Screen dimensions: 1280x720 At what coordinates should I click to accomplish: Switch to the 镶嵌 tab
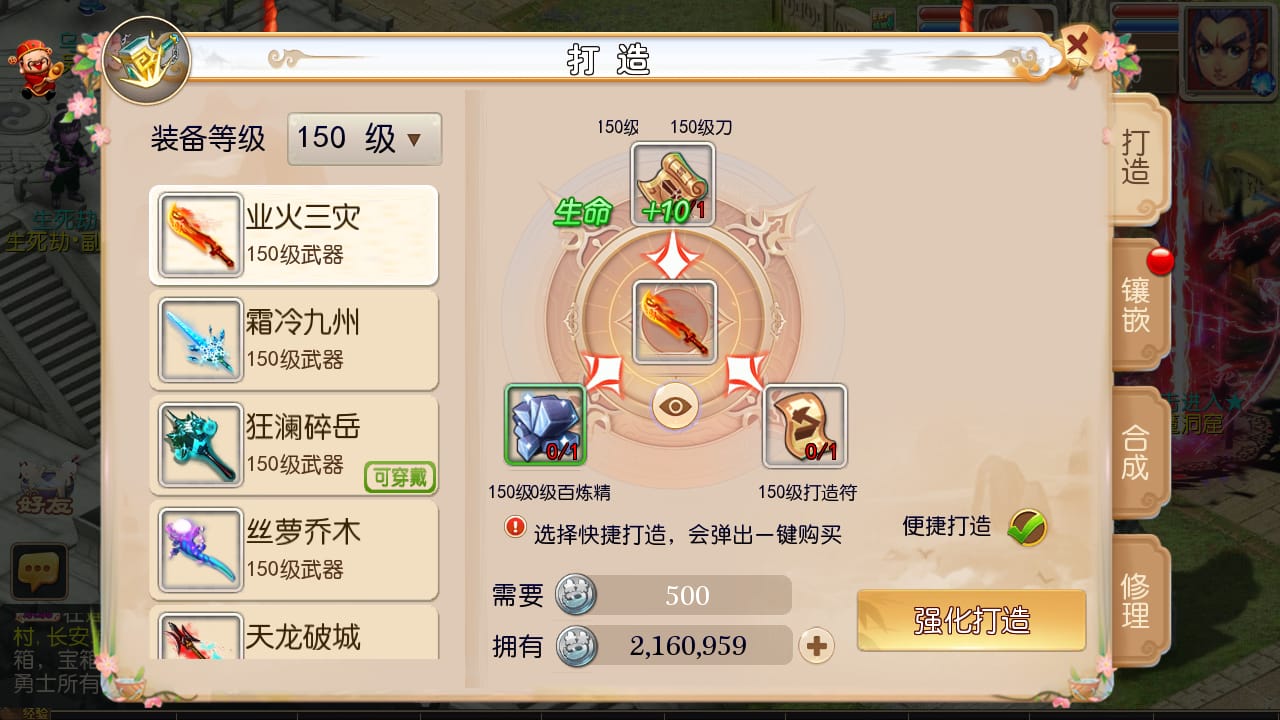pyautogui.click(x=1137, y=305)
